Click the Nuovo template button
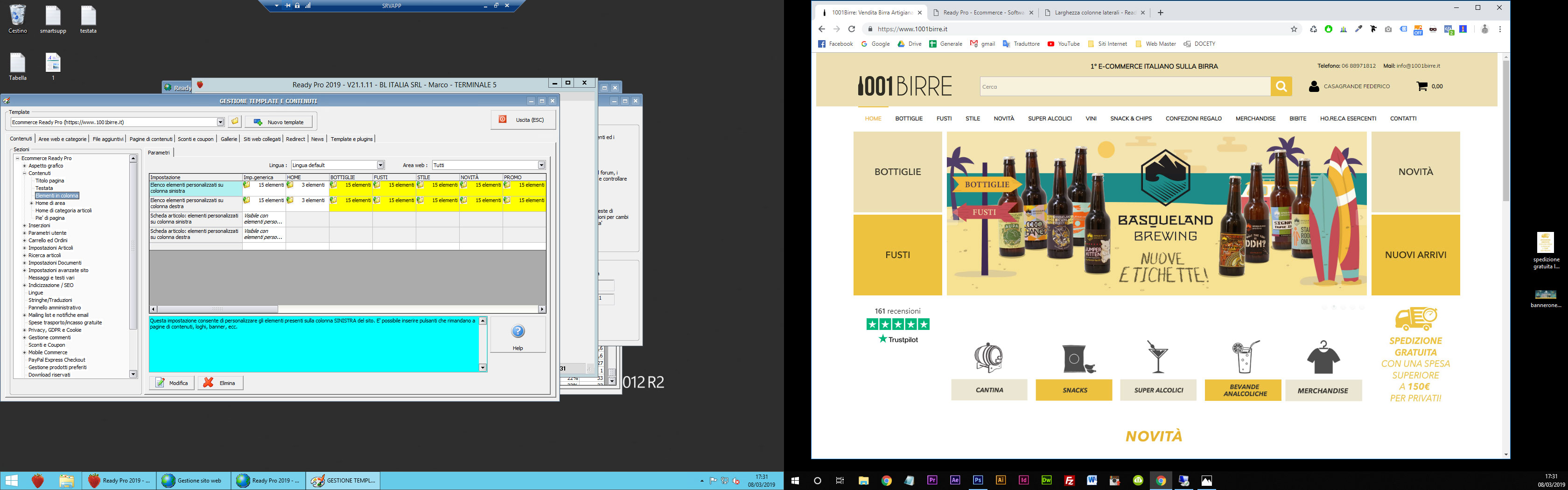 click(279, 122)
